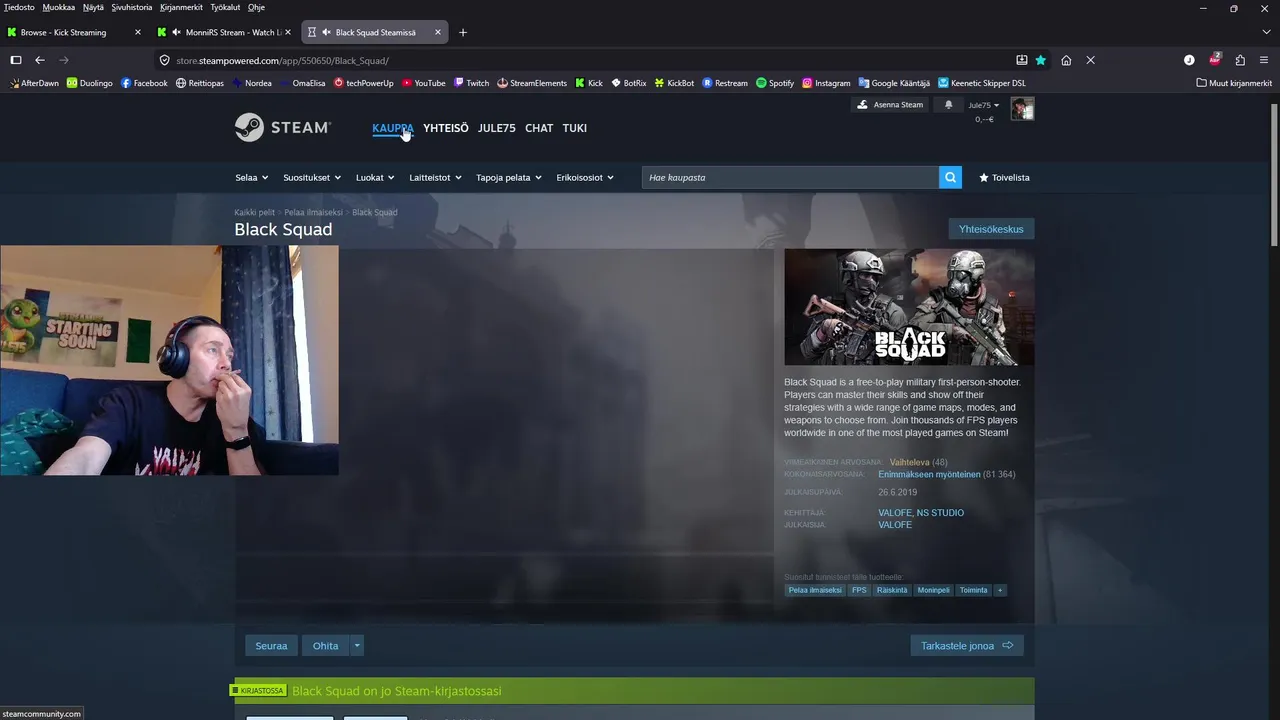Screen dimensions: 1280x720
Task: Open the Spotify bookmark
Action: pos(775,83)
